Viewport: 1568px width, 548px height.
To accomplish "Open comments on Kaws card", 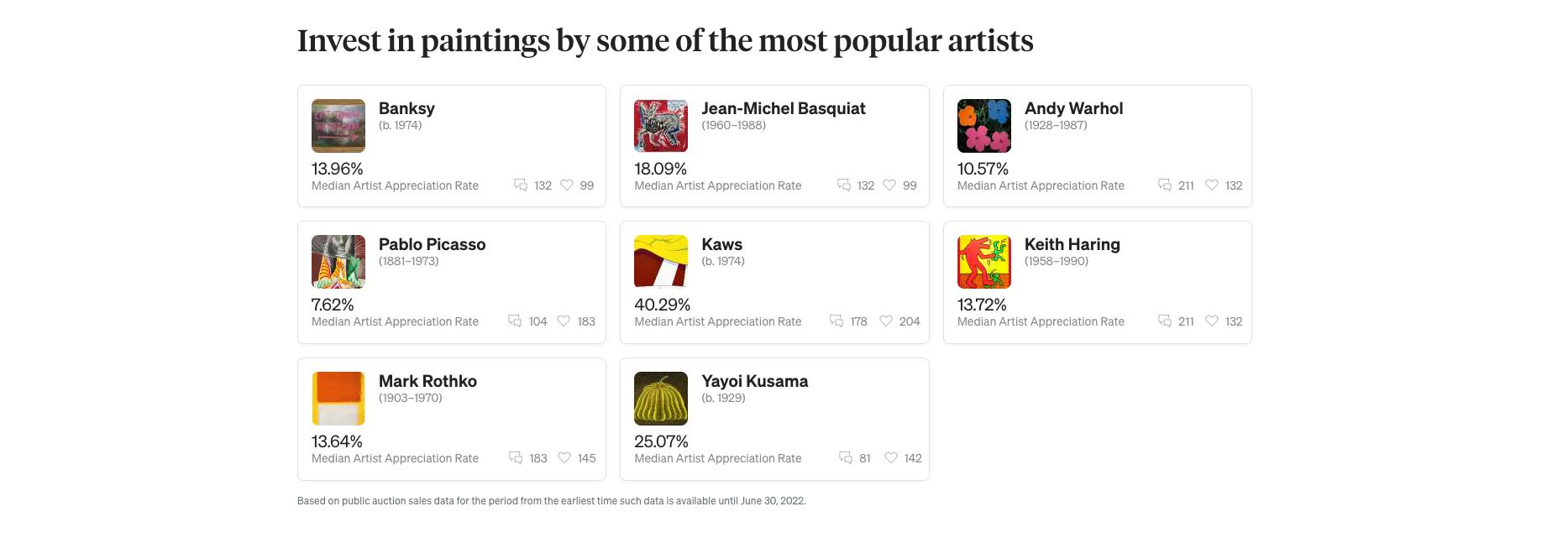I will click(836, 321).
